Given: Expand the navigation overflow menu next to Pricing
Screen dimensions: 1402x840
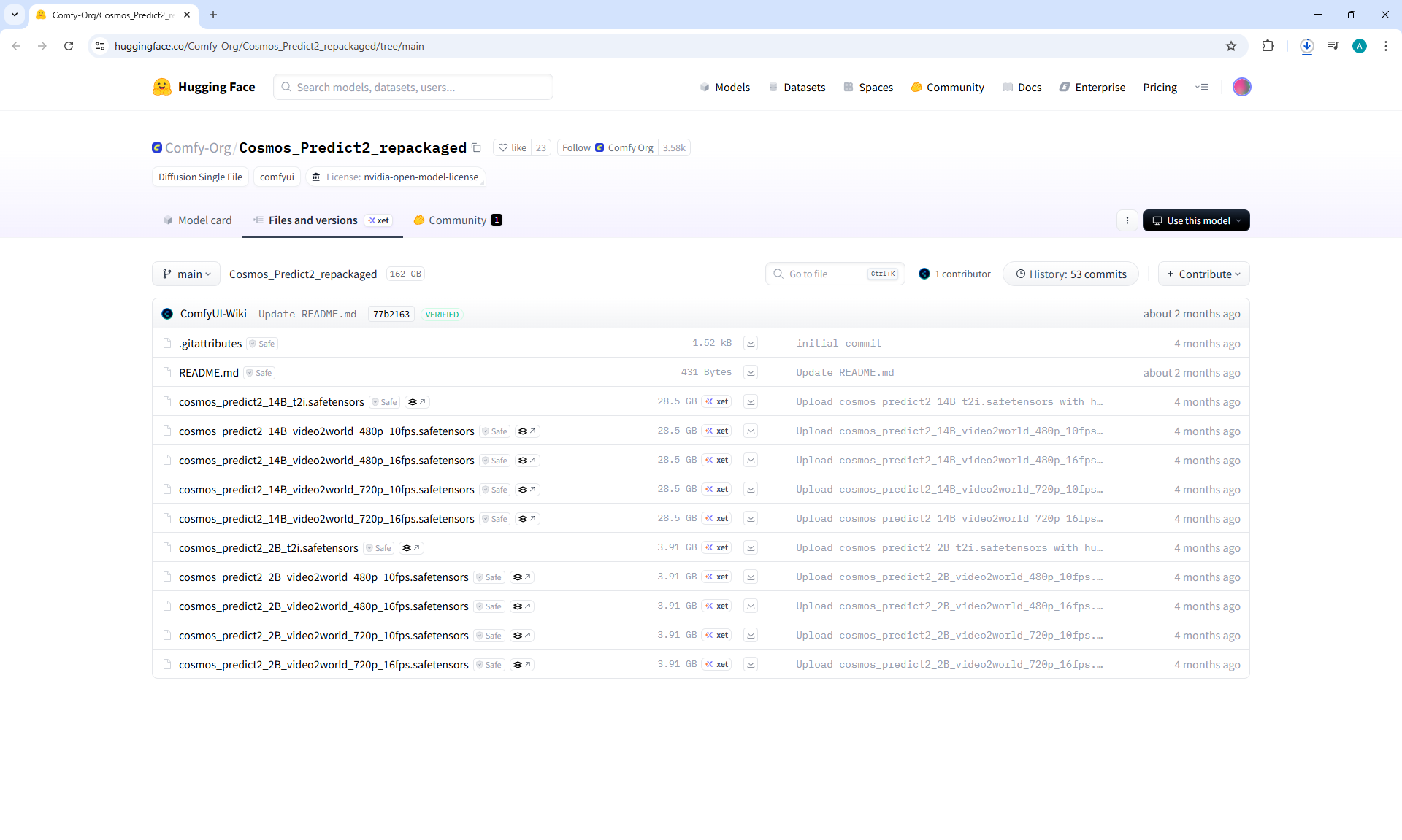Looking at the screenshot, I should pyautogui.click(x=1201, y=87).
